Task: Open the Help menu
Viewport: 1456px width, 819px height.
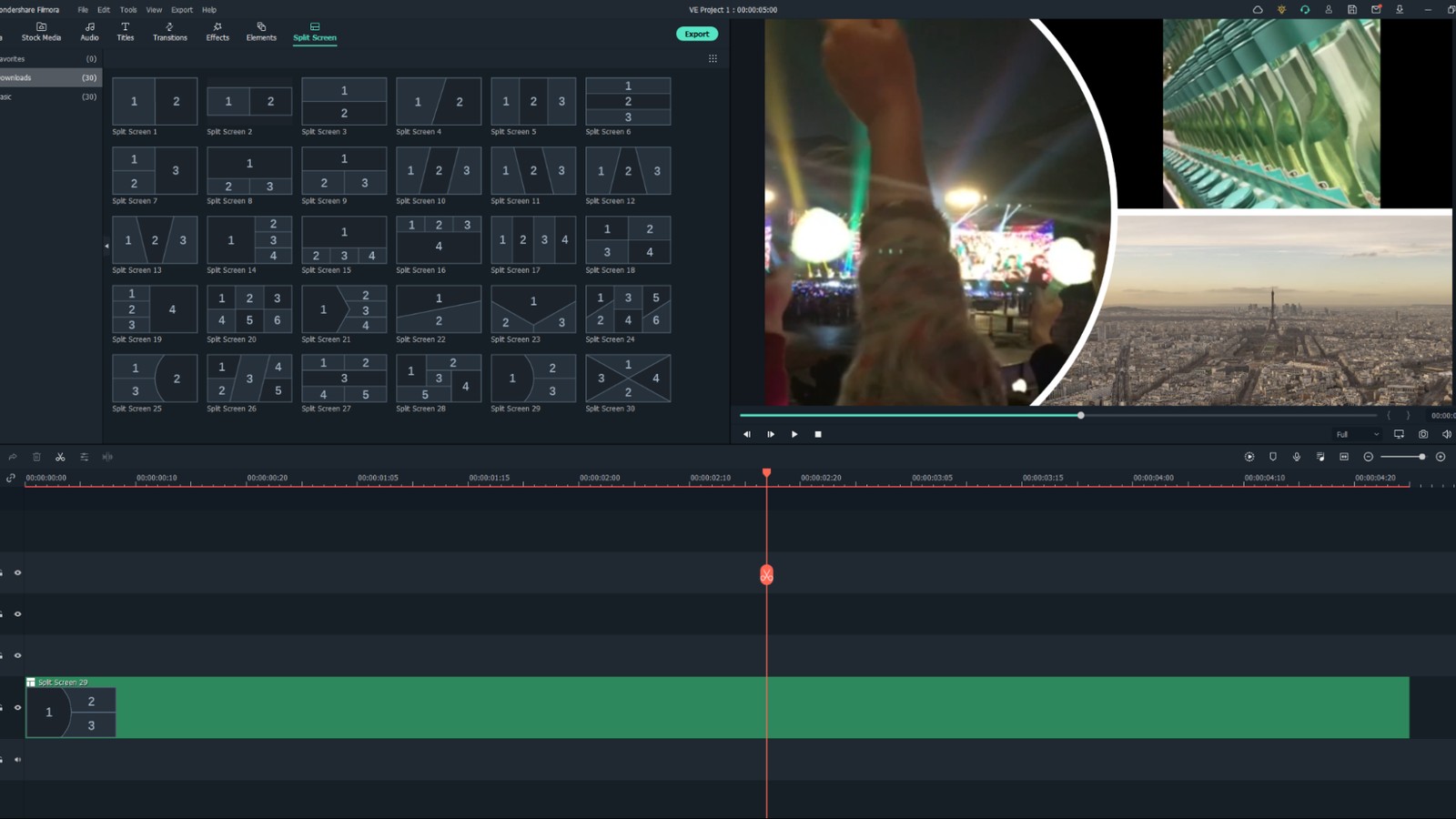Action: pyautogui.click(x=209, y=10)
